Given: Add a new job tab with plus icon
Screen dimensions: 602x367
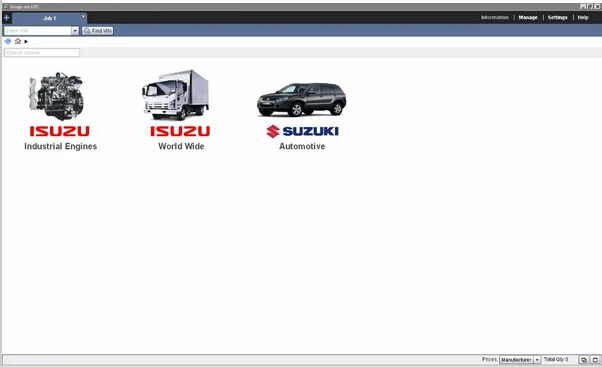Looking at the screenshot, I should click(x=7, y=18).
